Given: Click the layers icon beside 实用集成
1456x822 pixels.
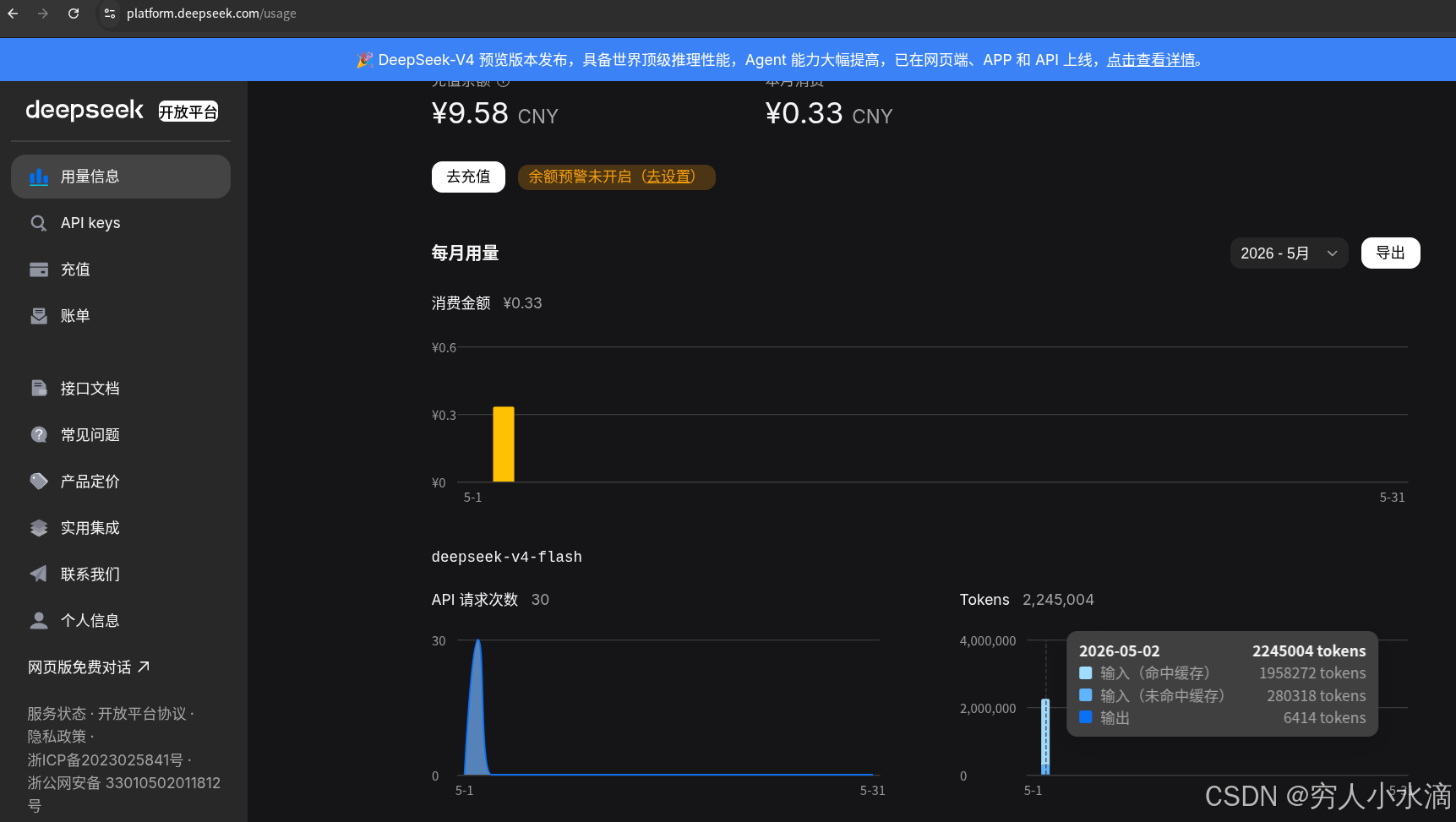Looking at the screenshot, I should (39, 528).
